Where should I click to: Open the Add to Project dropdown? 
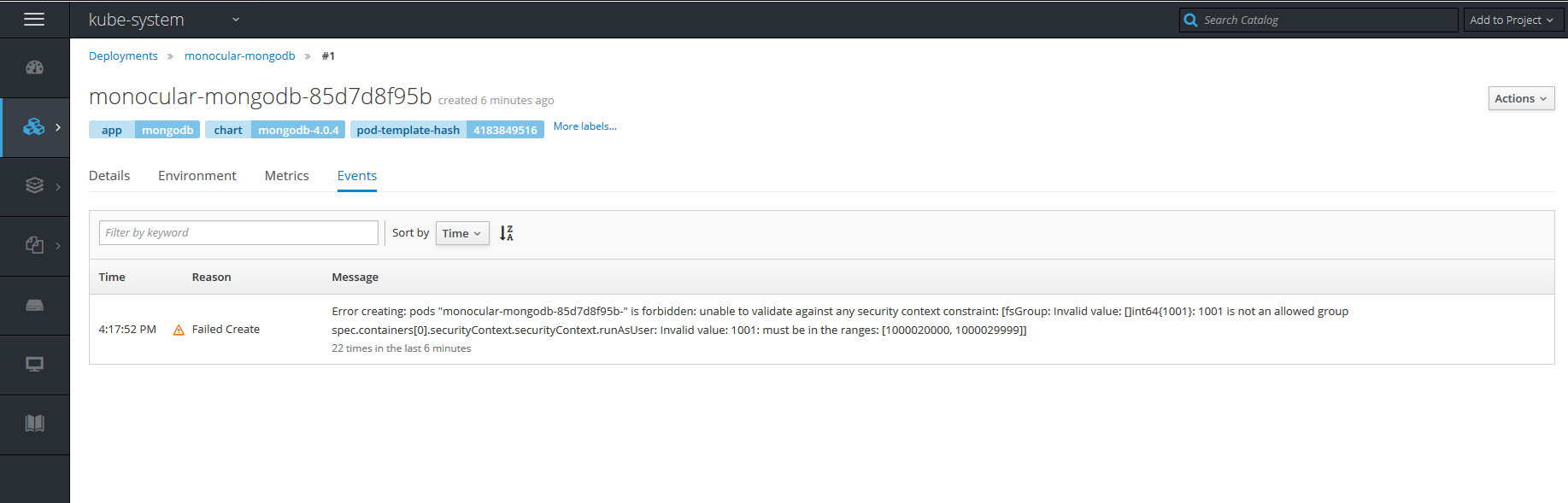[x=1512, y=20]
